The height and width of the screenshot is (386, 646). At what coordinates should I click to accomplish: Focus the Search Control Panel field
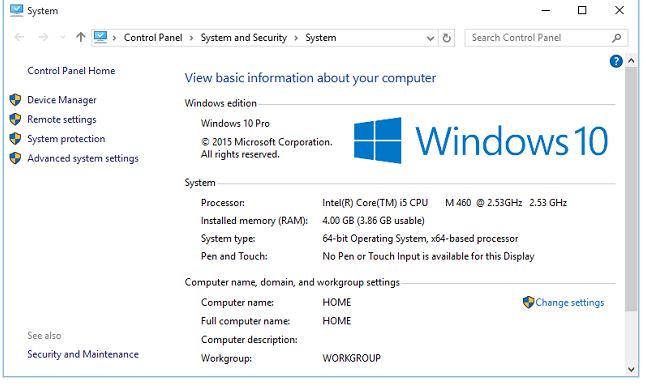[540, 38]
